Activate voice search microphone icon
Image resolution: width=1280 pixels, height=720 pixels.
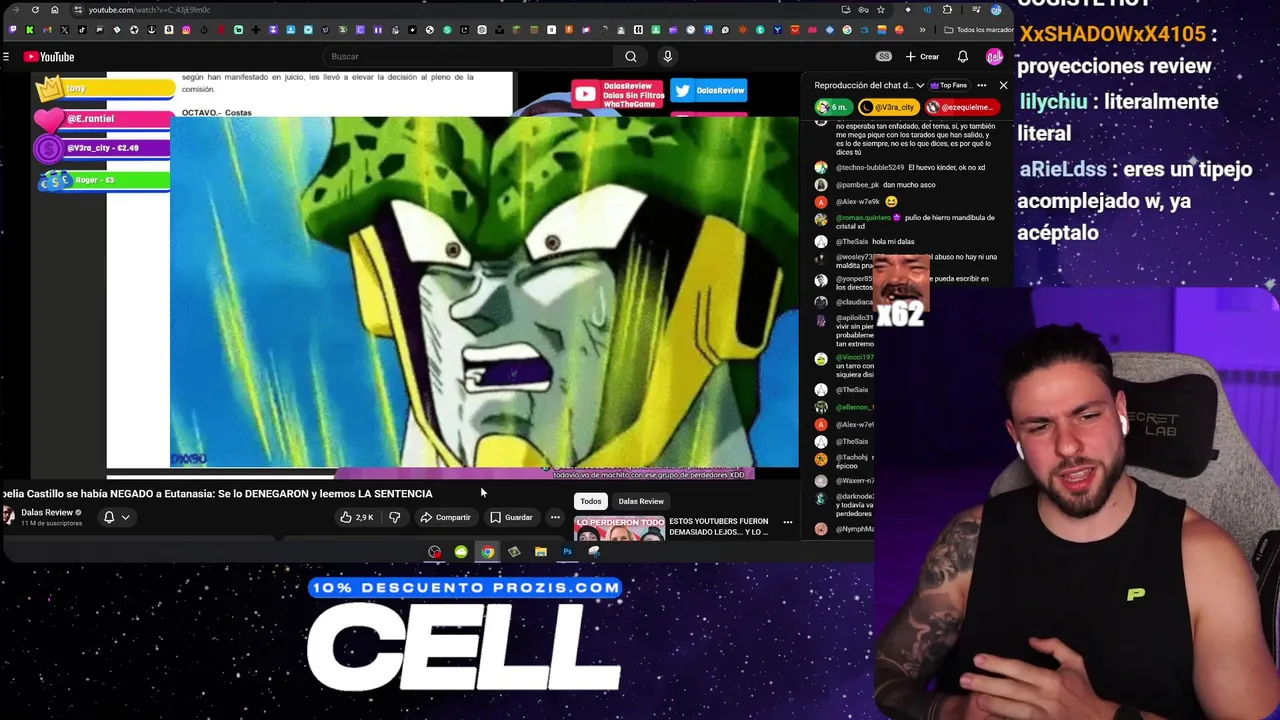click(667, 57)
